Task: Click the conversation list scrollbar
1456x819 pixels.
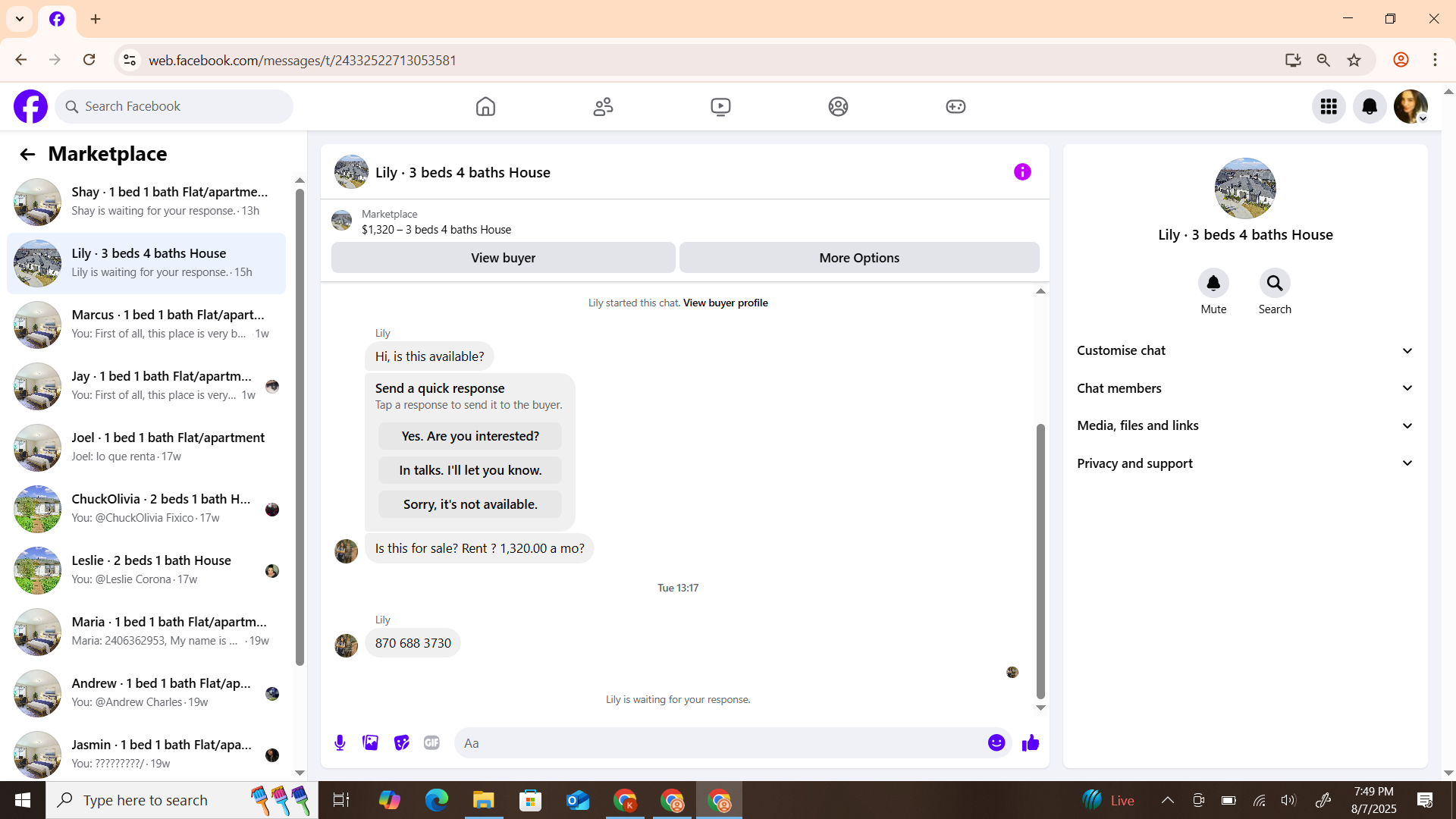Action: coord(300,427)
